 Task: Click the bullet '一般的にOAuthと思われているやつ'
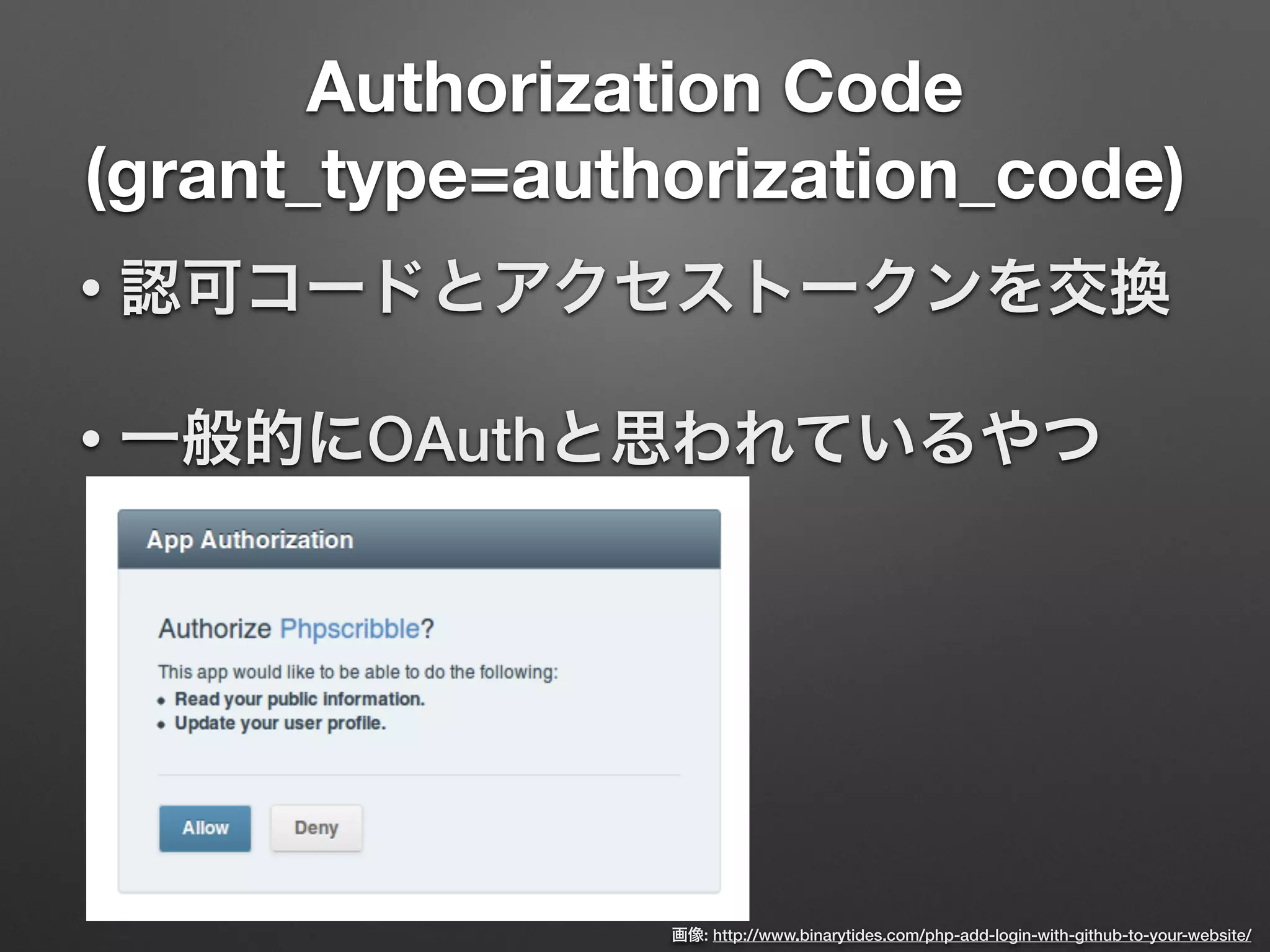click(x=610, y=439)
